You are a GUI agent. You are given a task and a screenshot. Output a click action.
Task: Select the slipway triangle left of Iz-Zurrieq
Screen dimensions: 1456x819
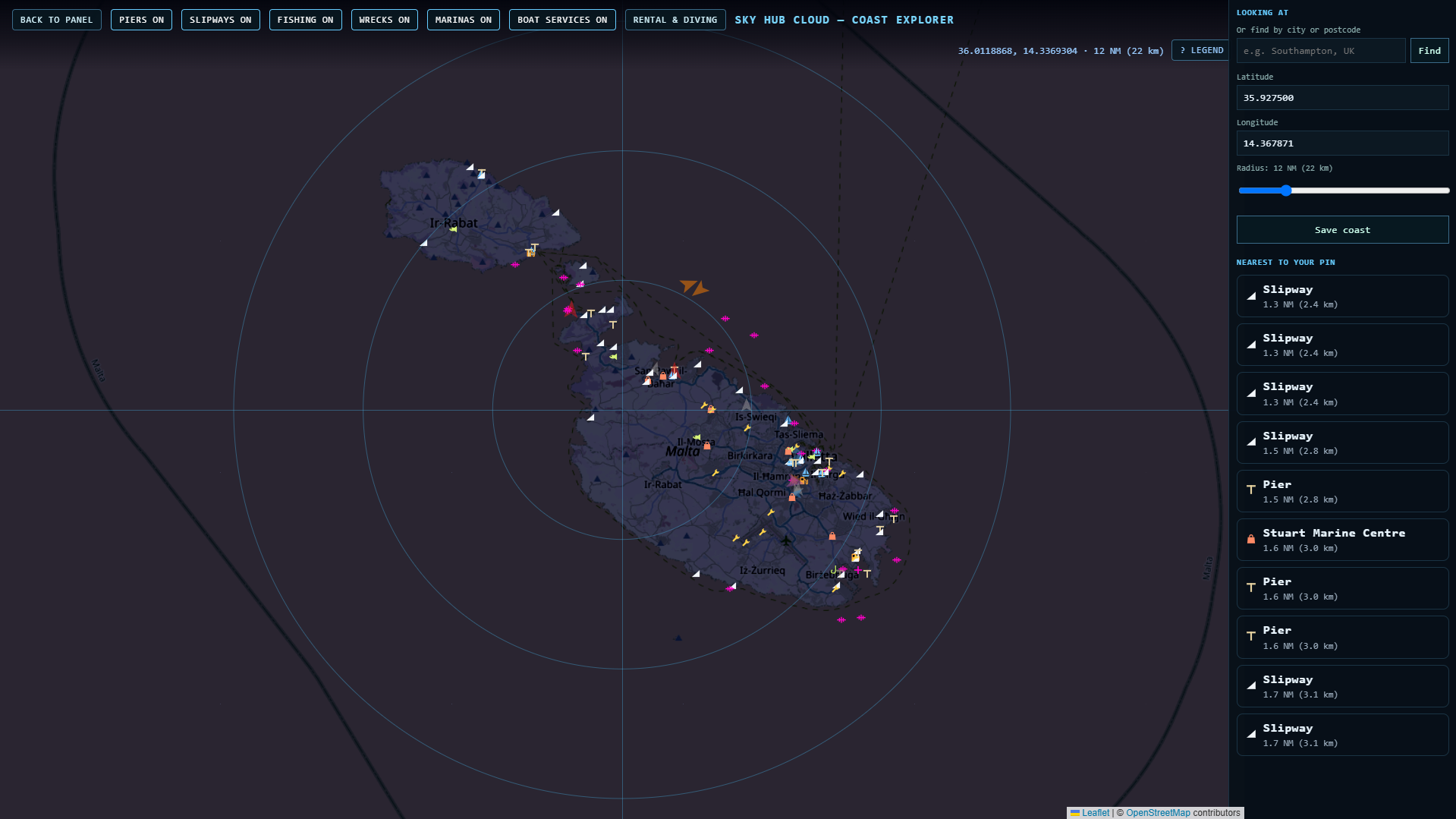[696, 573]
